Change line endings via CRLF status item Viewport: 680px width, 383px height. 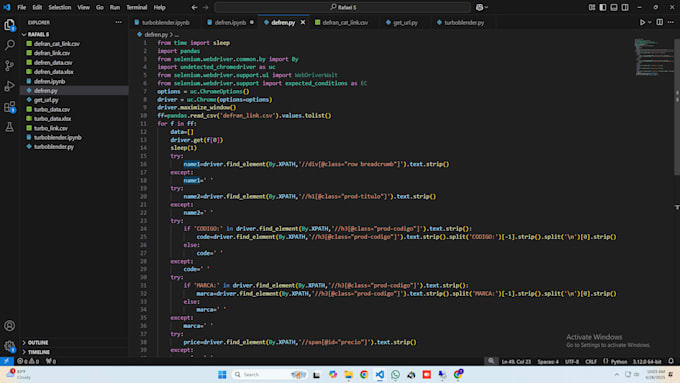(591, 362)
